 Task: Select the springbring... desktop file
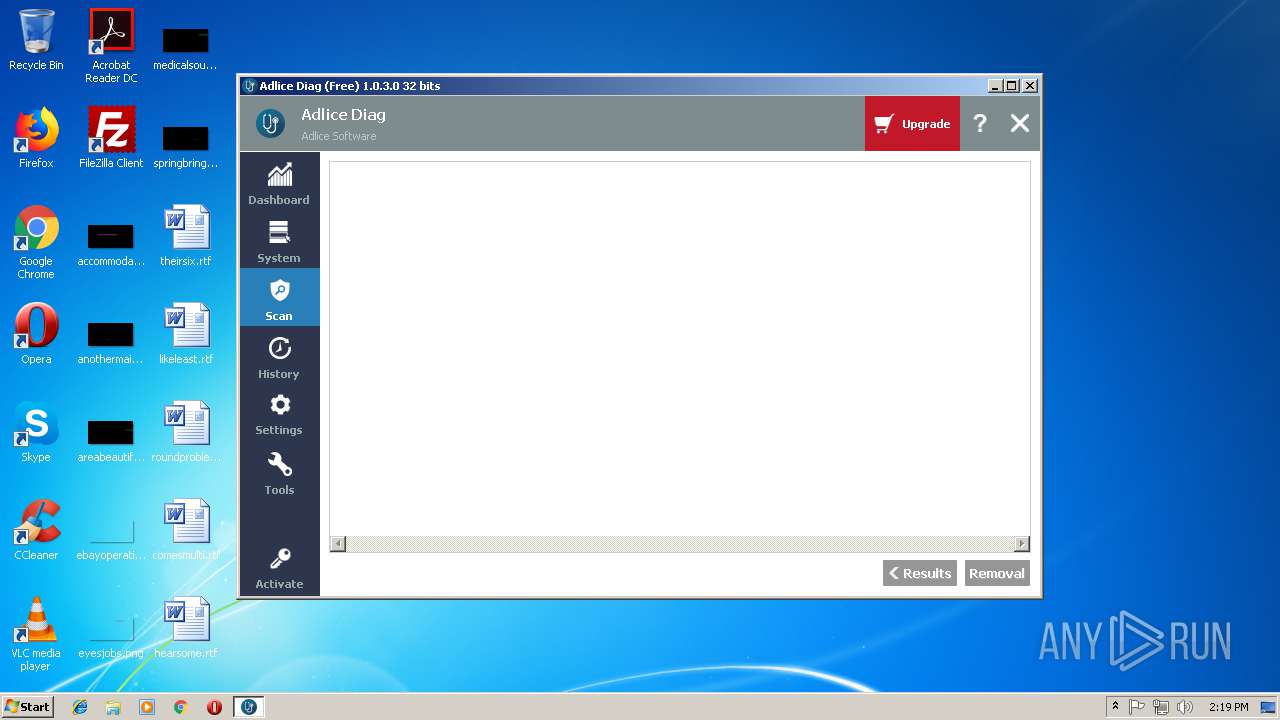[186, 146]
